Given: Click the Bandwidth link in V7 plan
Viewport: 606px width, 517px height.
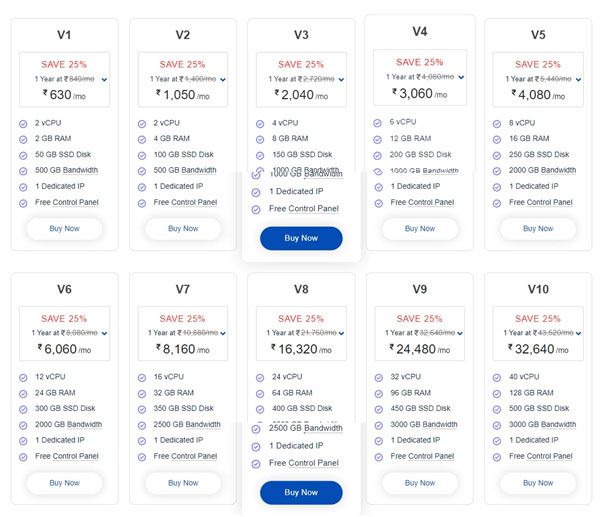Looking at the screenshot, I should (x=200, y=425).
